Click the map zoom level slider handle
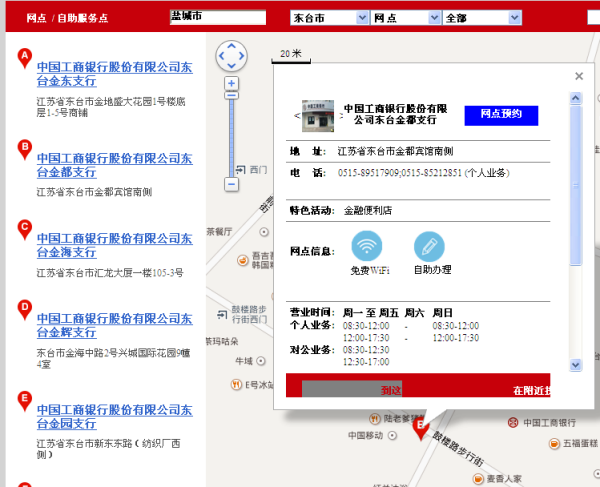Viewport: 600px width, 487px height. click(x=231, y=96)
